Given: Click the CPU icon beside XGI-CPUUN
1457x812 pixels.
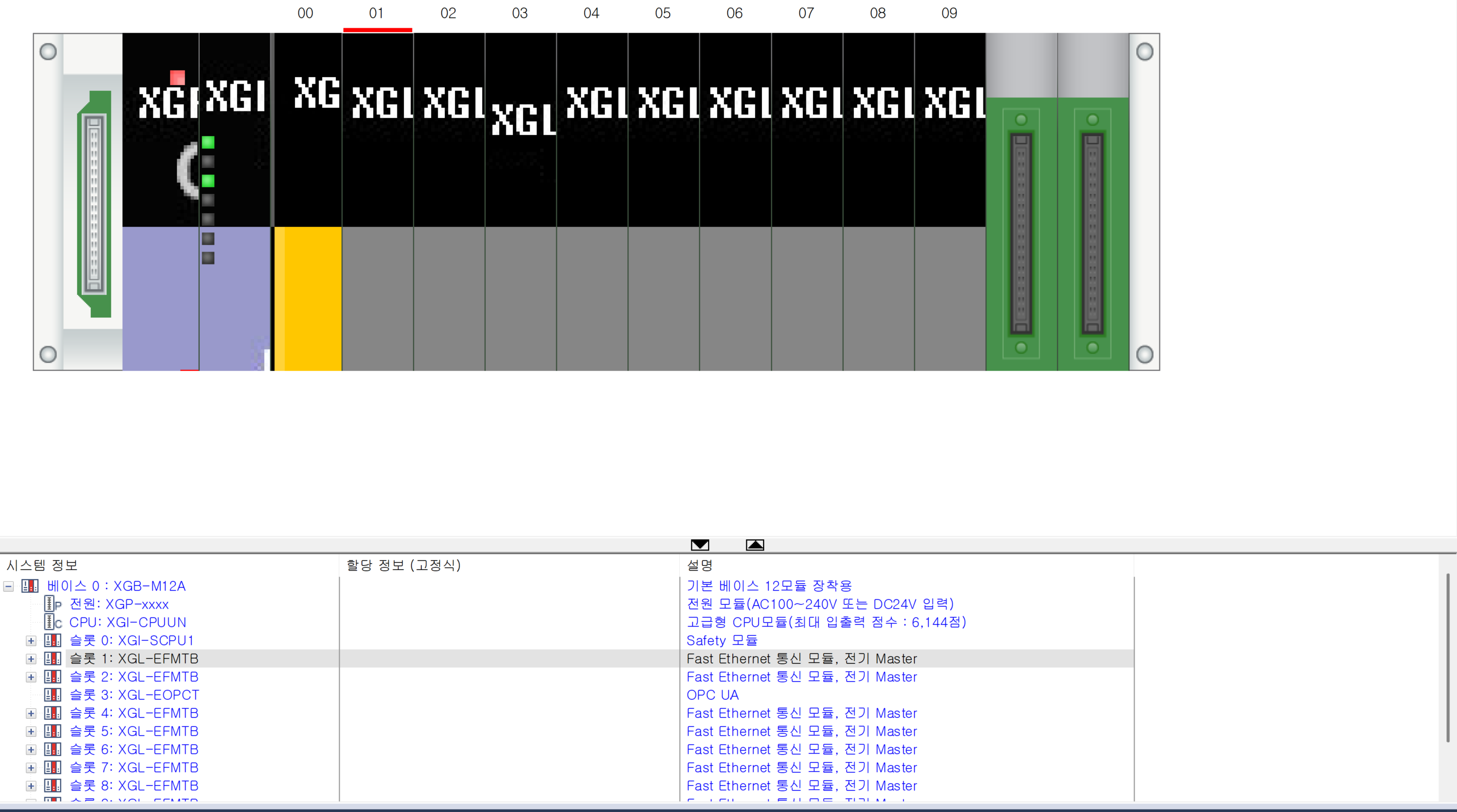Looking at the screenshot, I should pos(52,622).
